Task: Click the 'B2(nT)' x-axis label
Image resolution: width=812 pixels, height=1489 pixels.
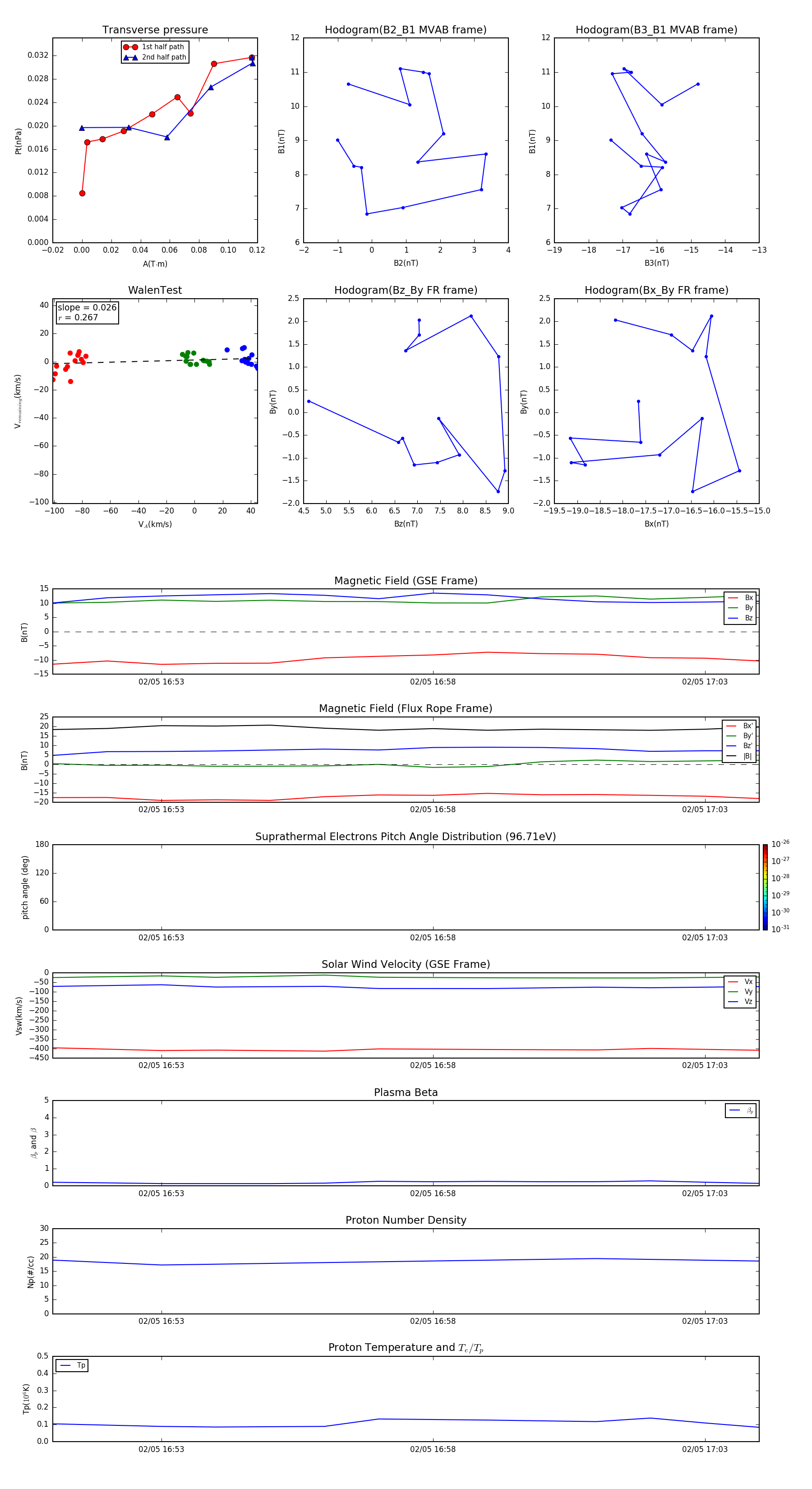Action: 406,263
